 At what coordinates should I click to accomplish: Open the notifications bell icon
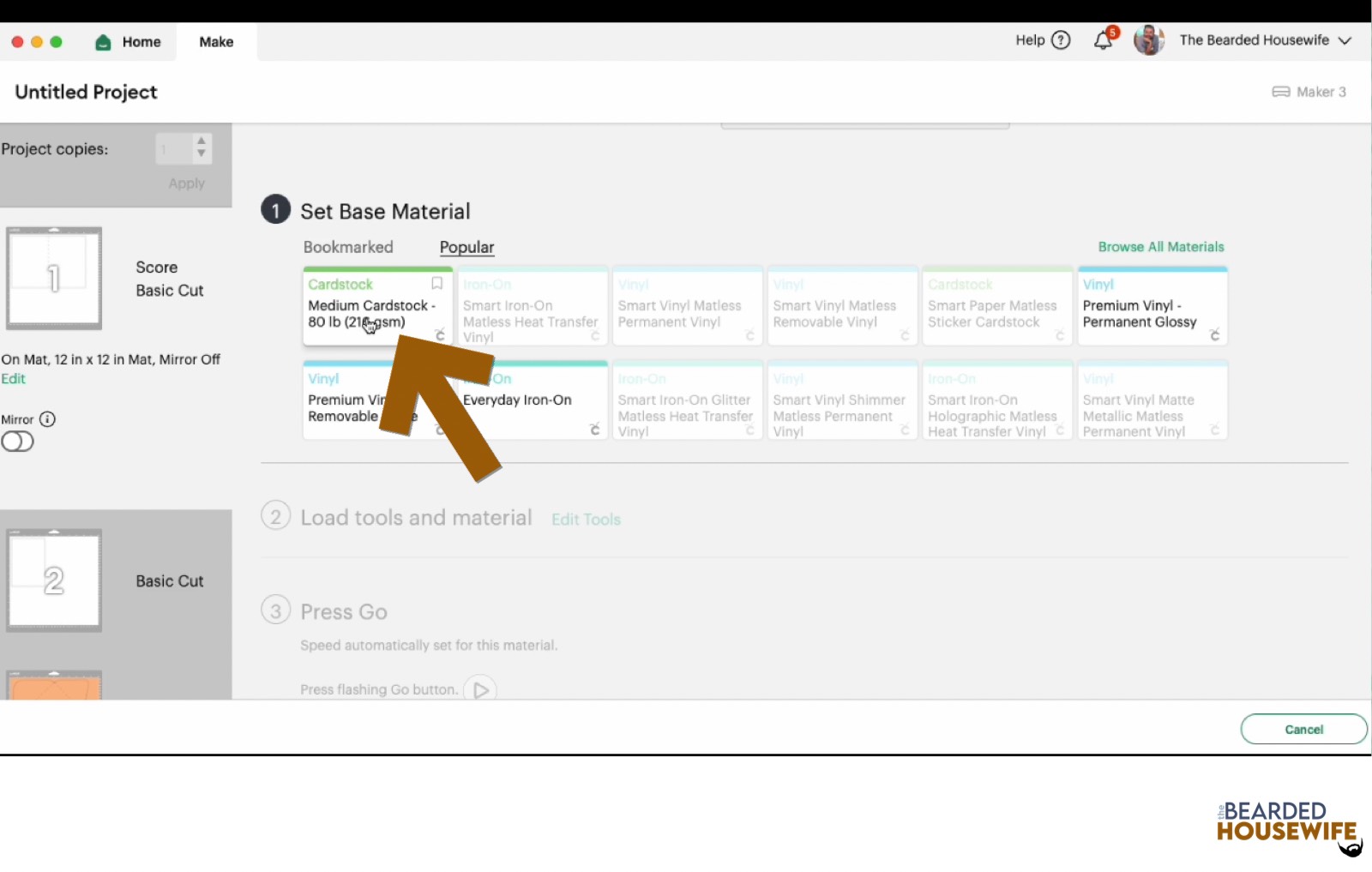click(x=1104, y=40)
